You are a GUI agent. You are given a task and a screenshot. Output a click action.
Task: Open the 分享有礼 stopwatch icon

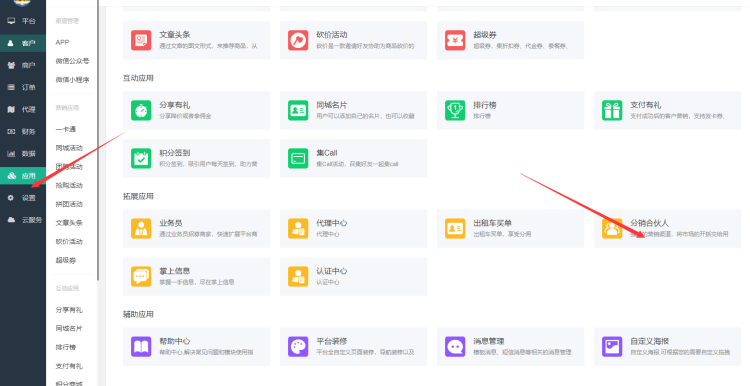(x=141, y=110)
